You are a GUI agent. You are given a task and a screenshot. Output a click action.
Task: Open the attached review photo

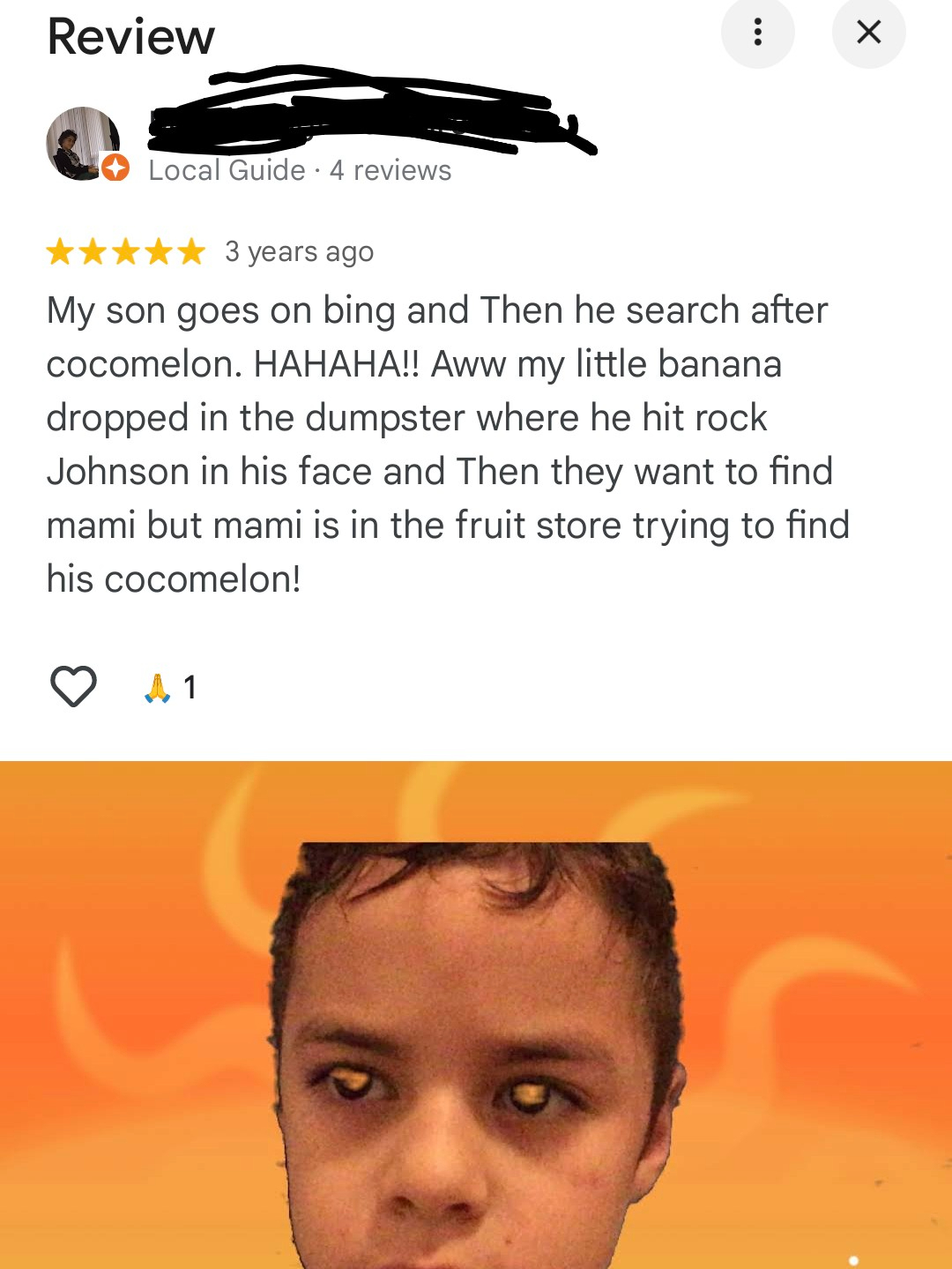point(476,1015)
